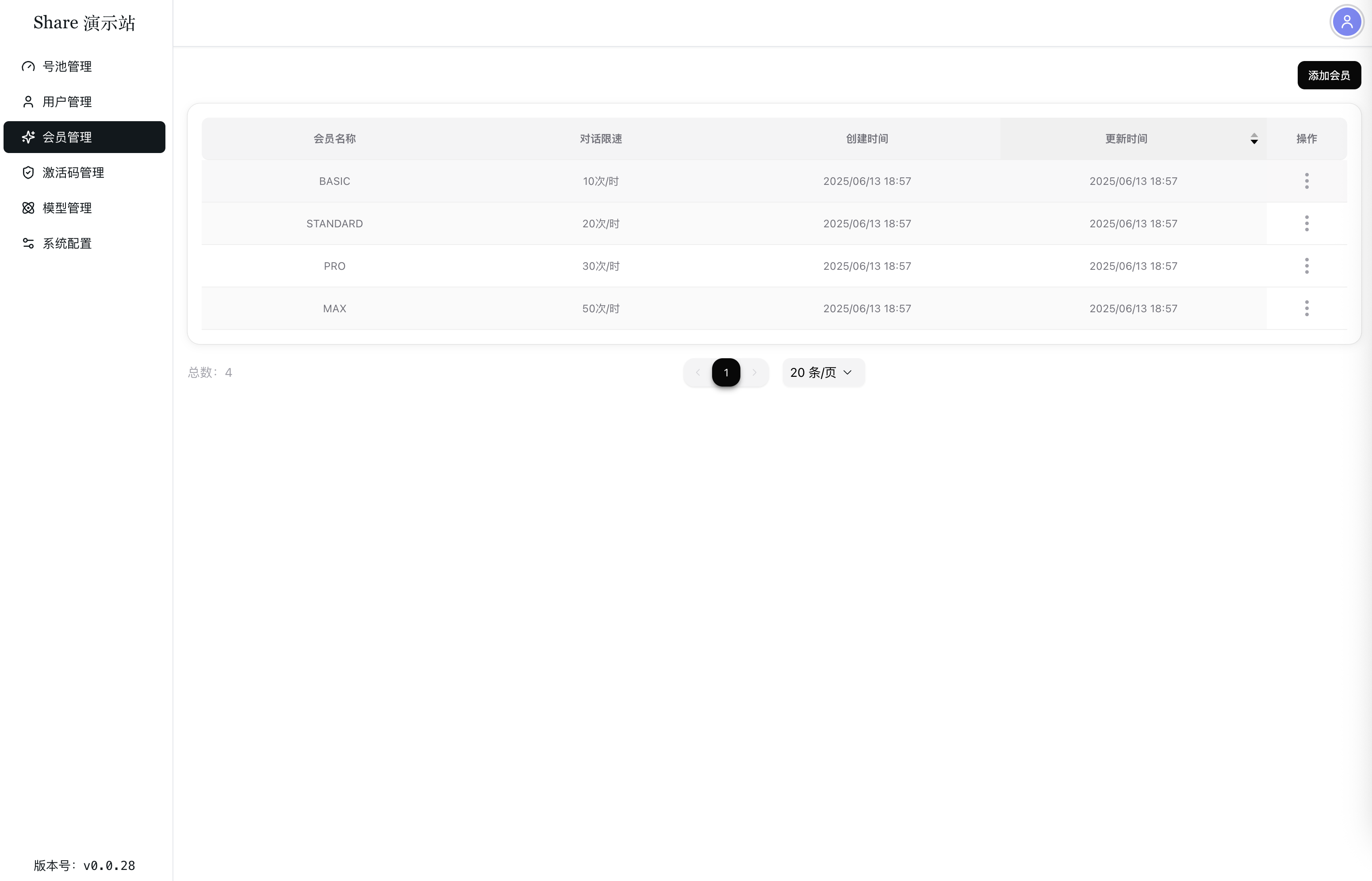Open 用户管理 in sidebar
Viewport: 1372px width, 881px height.
pyautogui.click(x=84, y=102)
